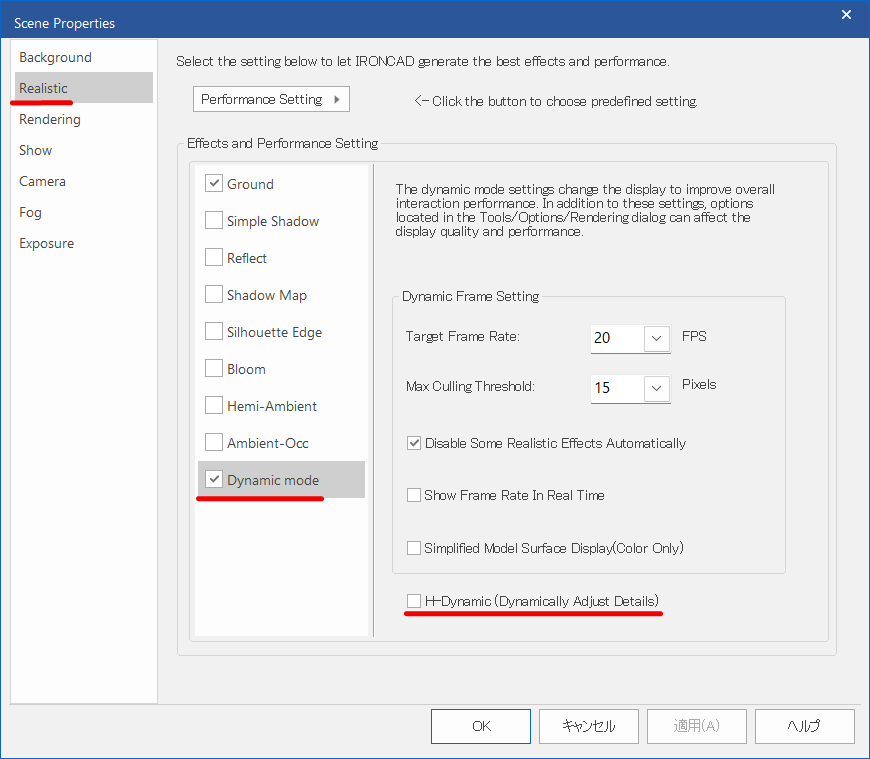
Task: Uncheck Disable Some Realistic Effects Automatically
Action: click(414, 443)
